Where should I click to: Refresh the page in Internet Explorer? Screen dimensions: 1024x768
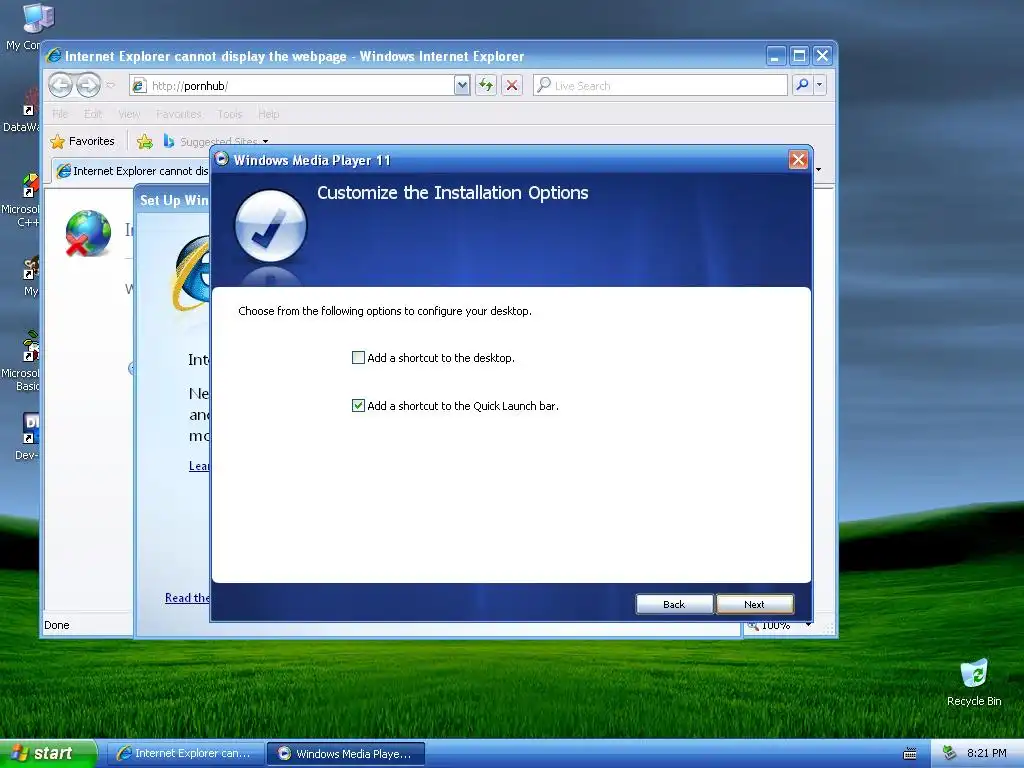click(x=486, y=86)
